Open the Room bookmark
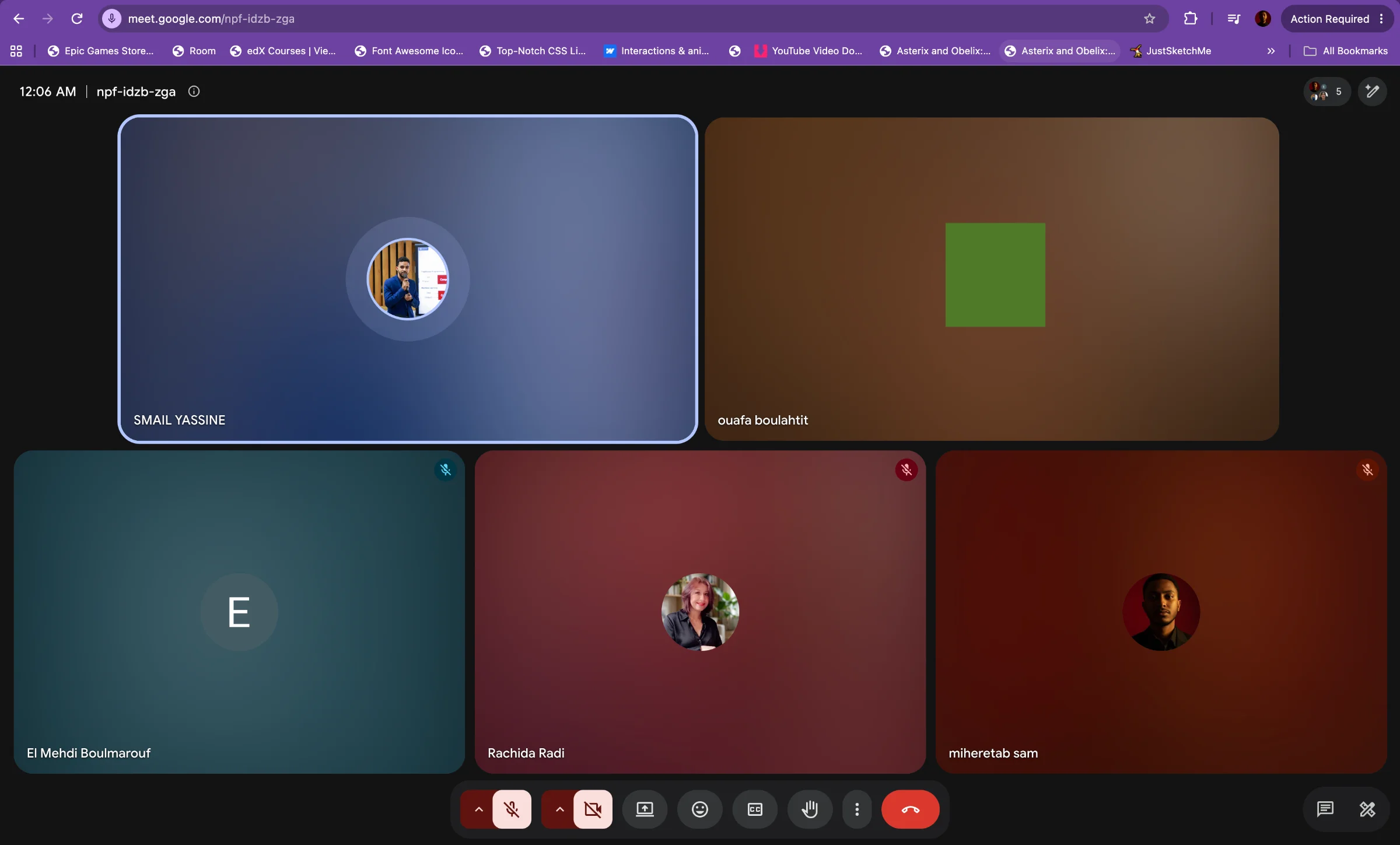The height and width of the screenshot is (845, 1400). (x=194, y=51)
